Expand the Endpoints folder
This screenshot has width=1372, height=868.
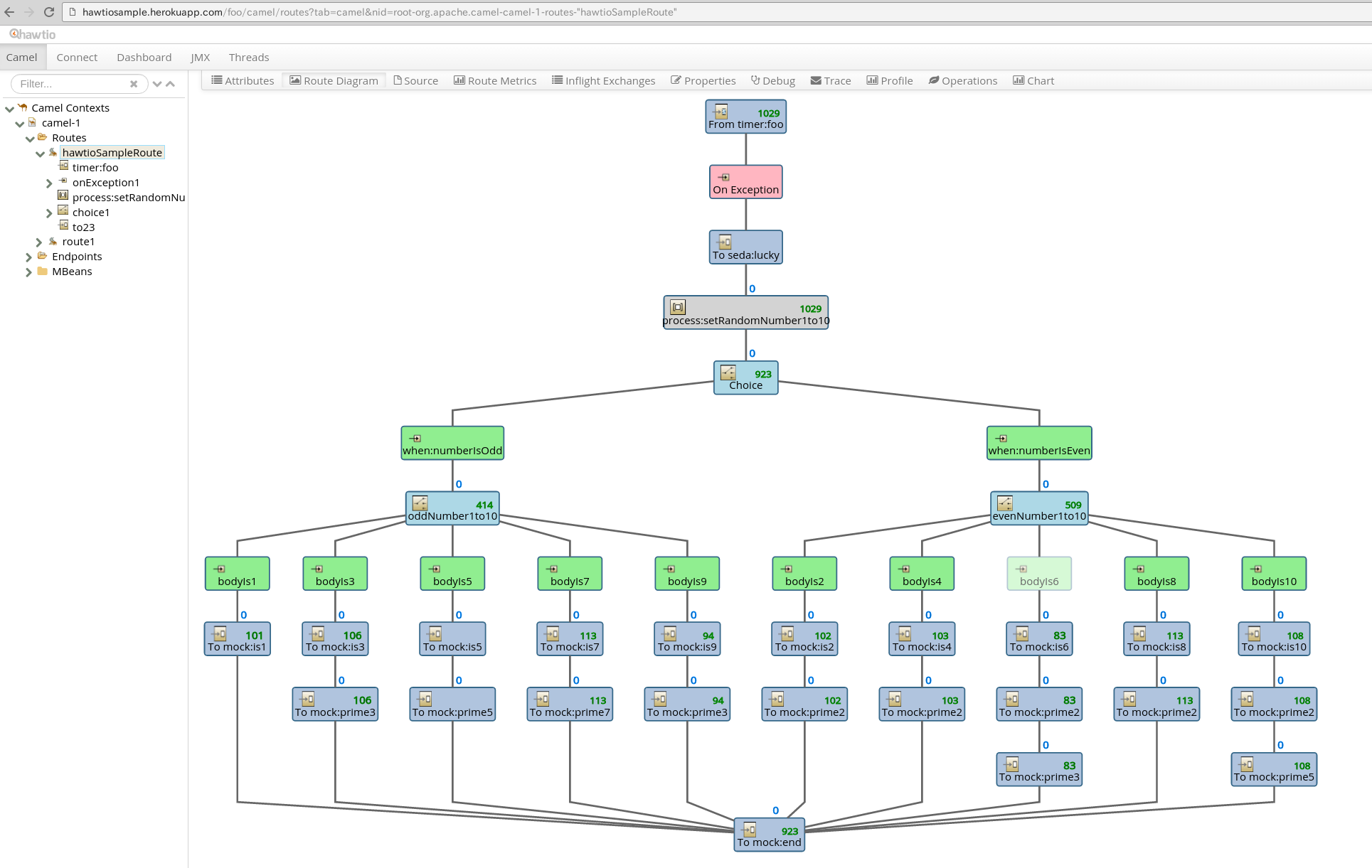pyautogui.click(x=28, y=257)
